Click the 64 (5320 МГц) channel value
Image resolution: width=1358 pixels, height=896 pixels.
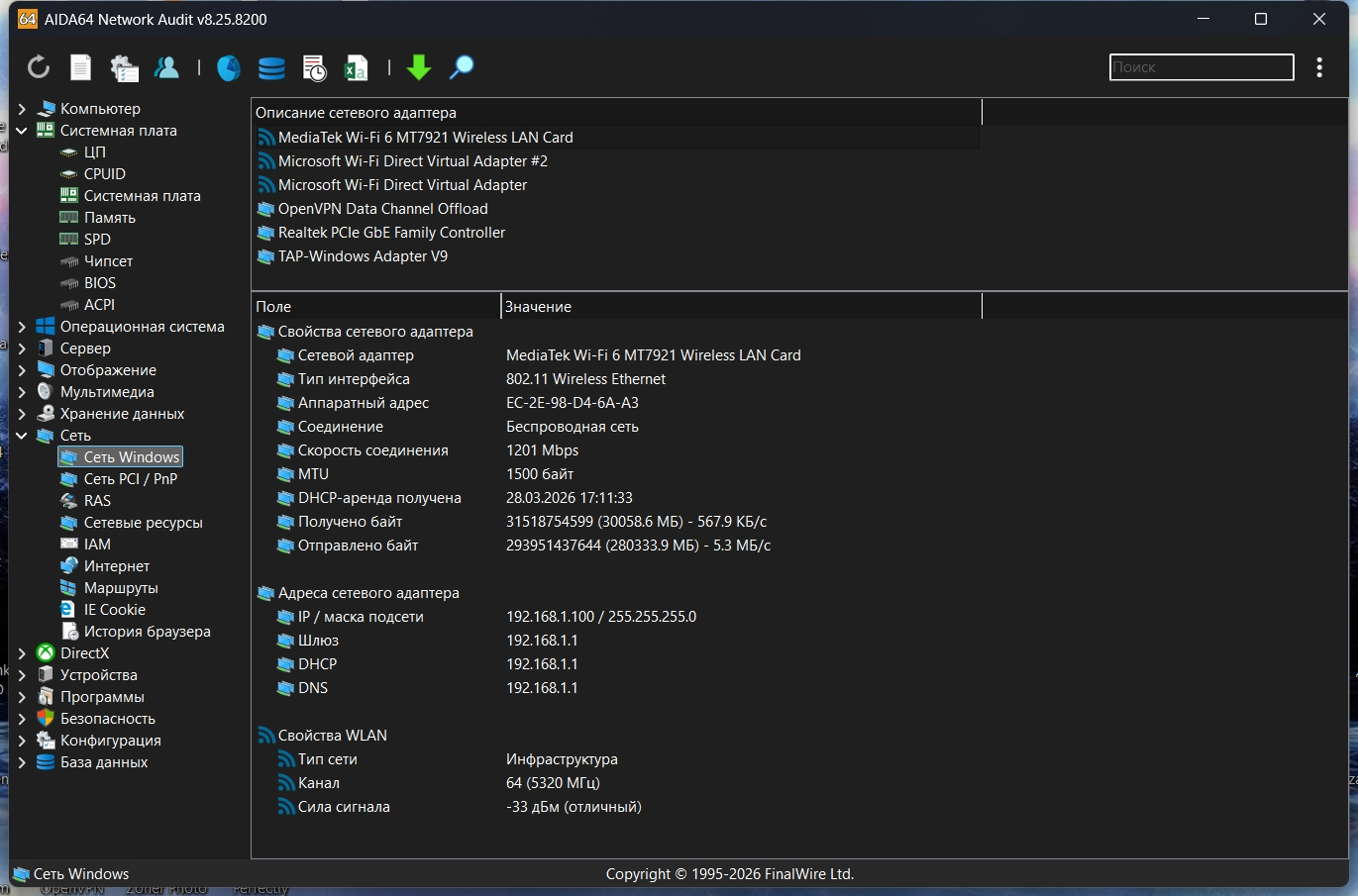pyautogui.click(x=553, y=783)
